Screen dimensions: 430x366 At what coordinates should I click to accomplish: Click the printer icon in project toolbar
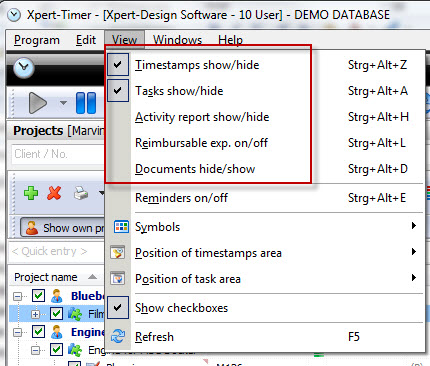click(81, 193)
